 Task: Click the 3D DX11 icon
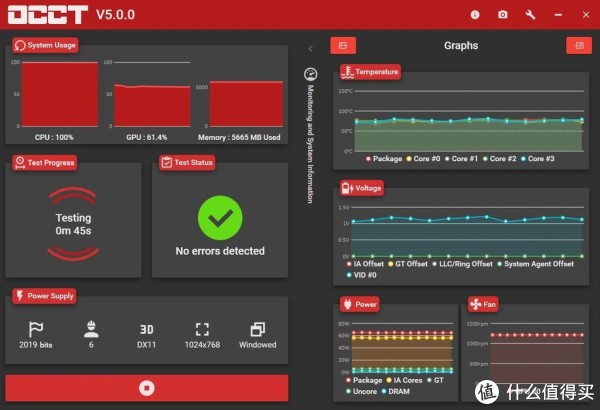pyautogui.click(x=147, y=330)
